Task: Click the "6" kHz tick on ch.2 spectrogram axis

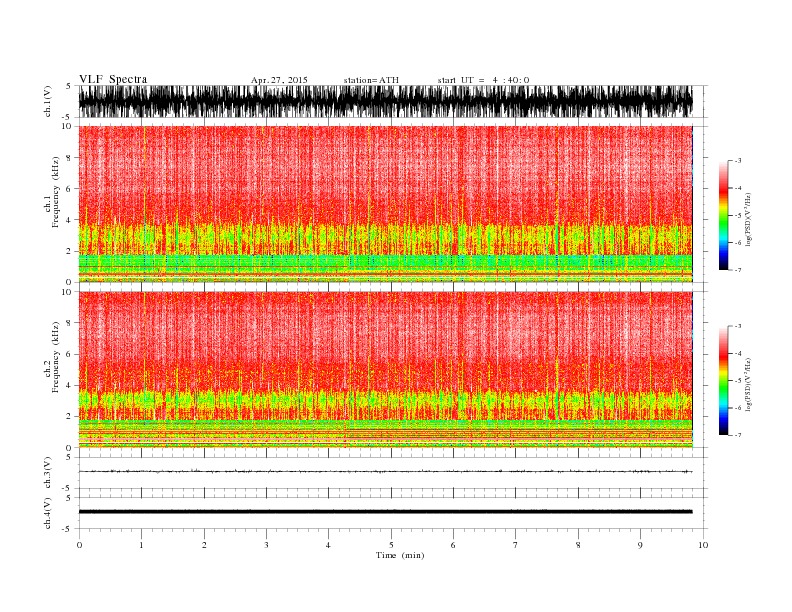Action: coord(70,354)
